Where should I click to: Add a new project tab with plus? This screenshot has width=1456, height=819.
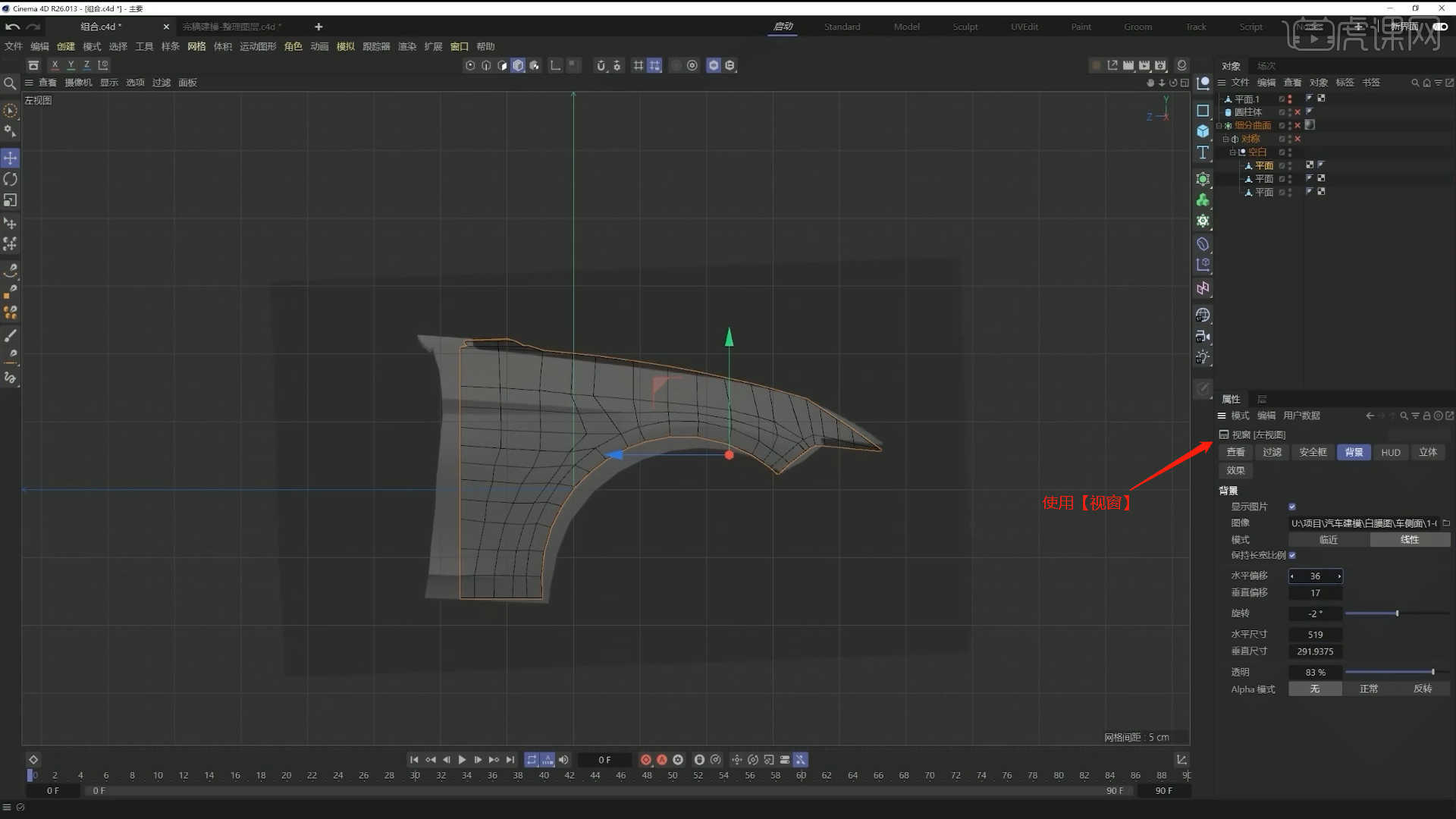point(318,27)
